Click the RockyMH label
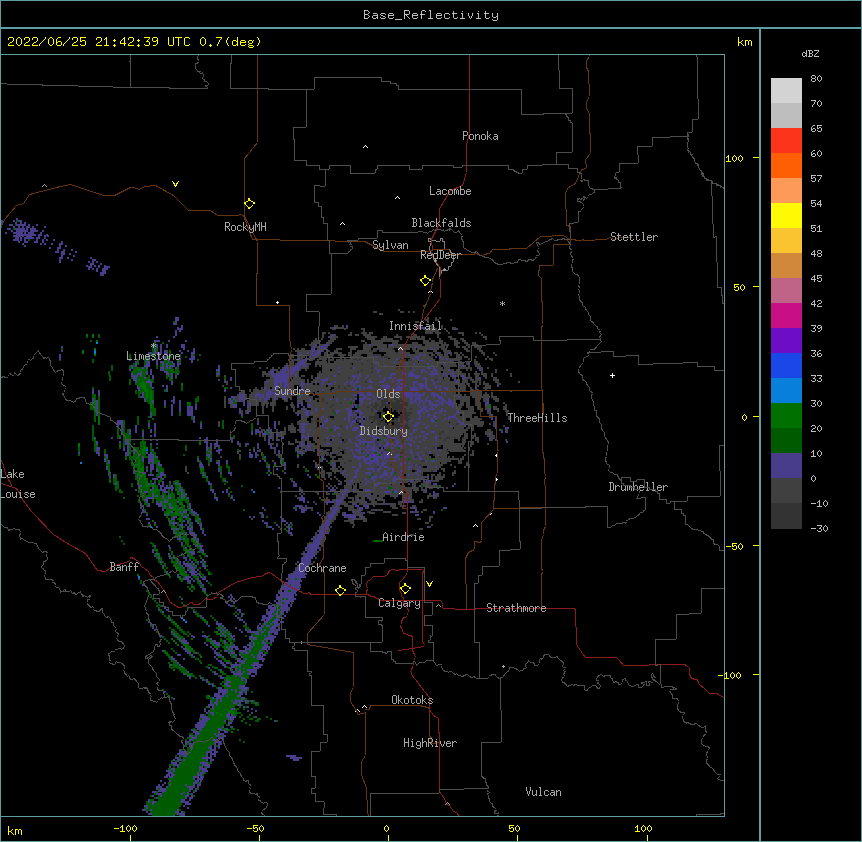 [245, 227]
